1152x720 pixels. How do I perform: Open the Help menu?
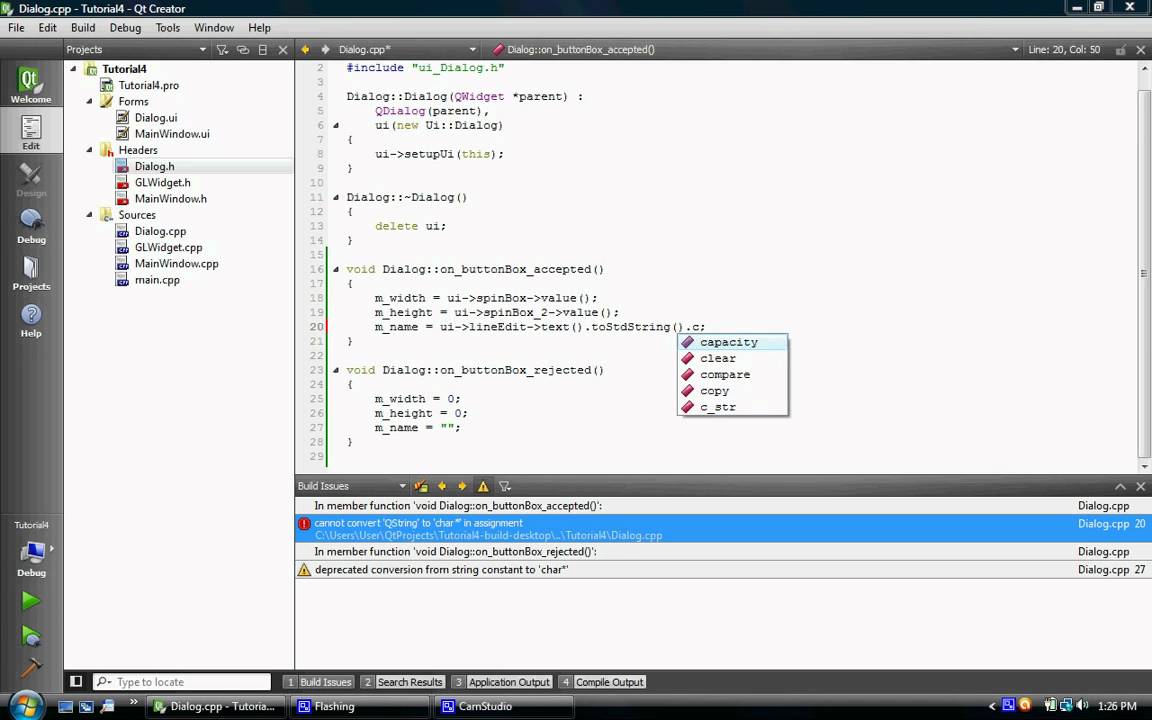259,27
